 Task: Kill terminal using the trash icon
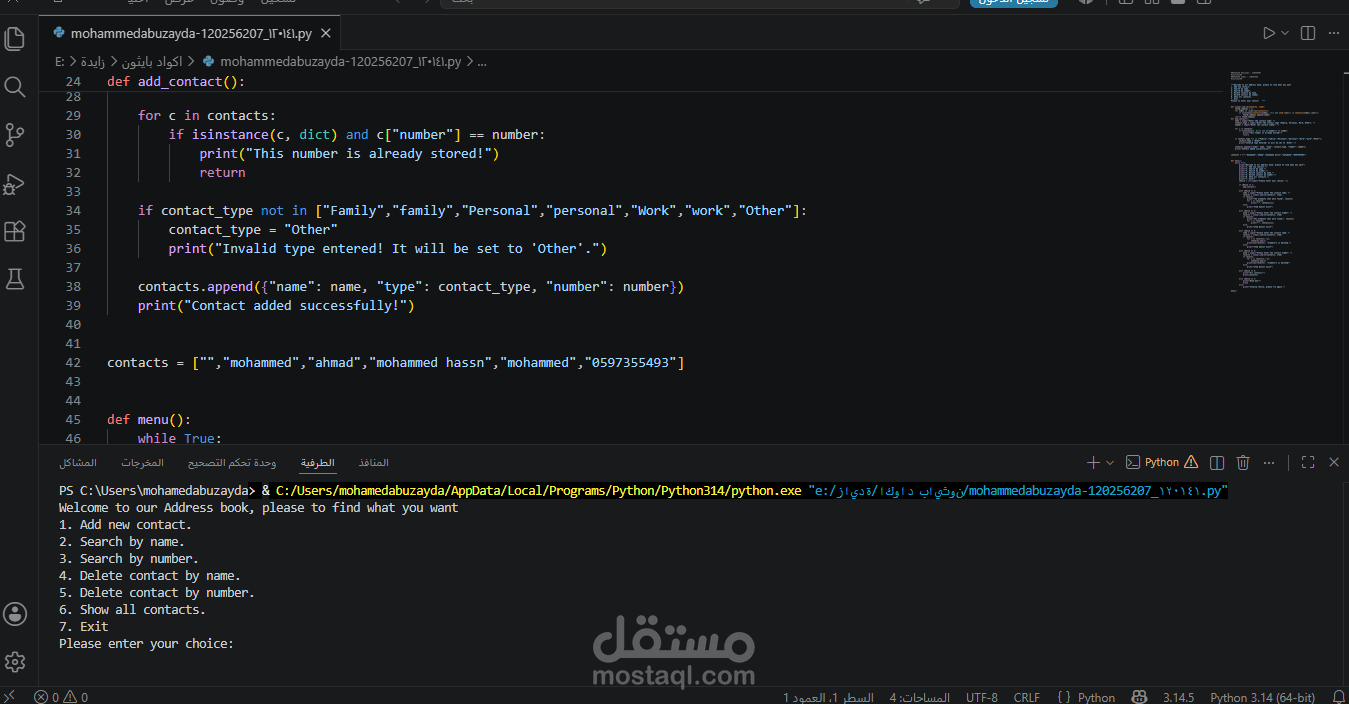(1243, 463)
